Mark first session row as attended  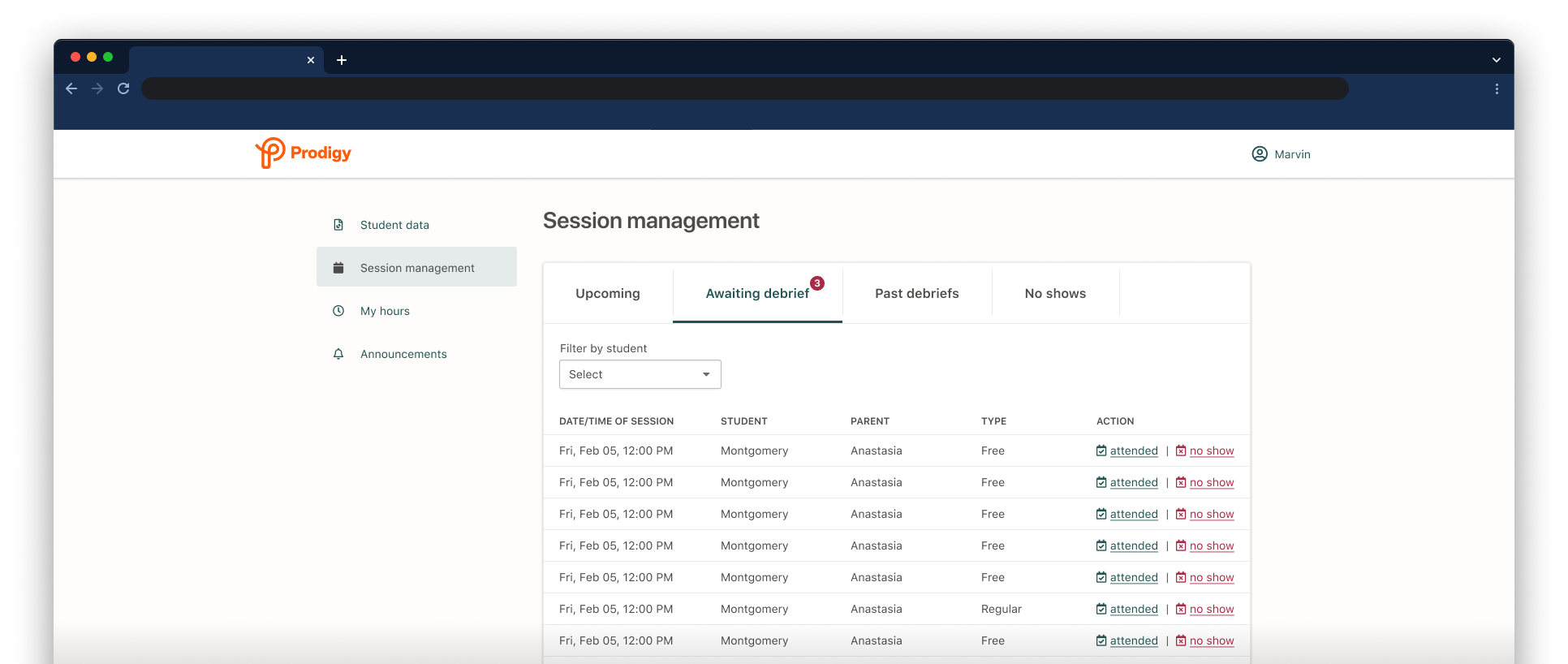[1133, 451]
